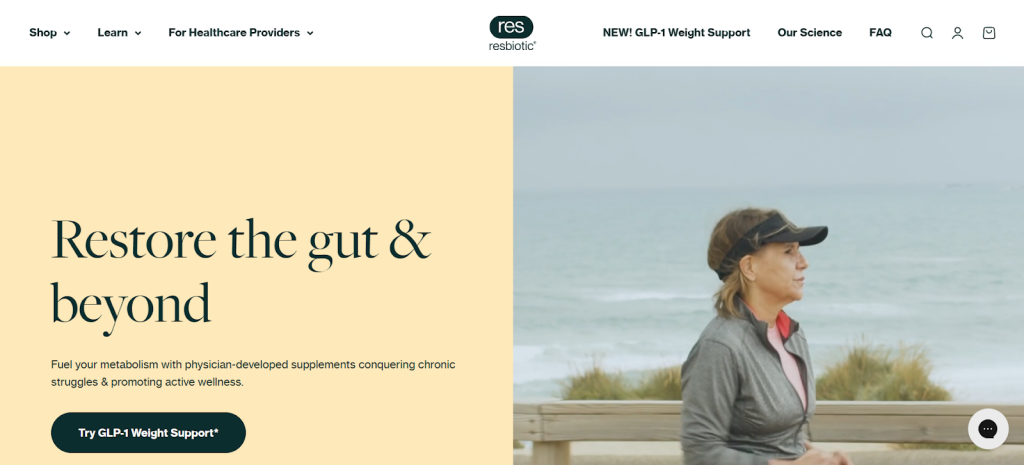The width and height of the screenshot is (1024, 465).
Task: Open the shopping cart bag icon
Action: pyautogui.click(x=989, y=33)
